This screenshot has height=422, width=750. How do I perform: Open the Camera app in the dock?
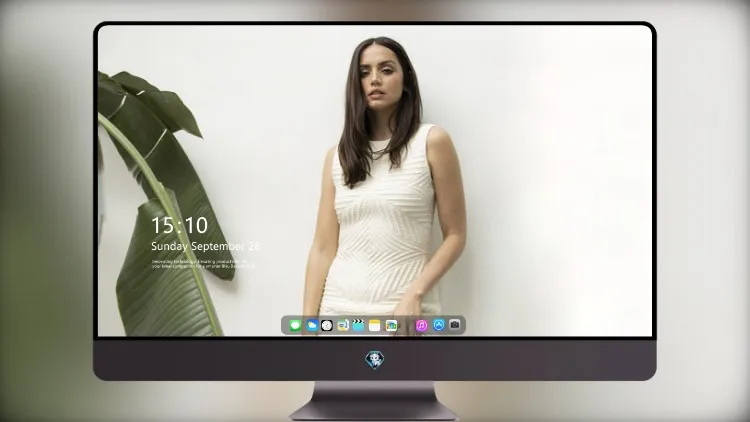pos(455,325)
